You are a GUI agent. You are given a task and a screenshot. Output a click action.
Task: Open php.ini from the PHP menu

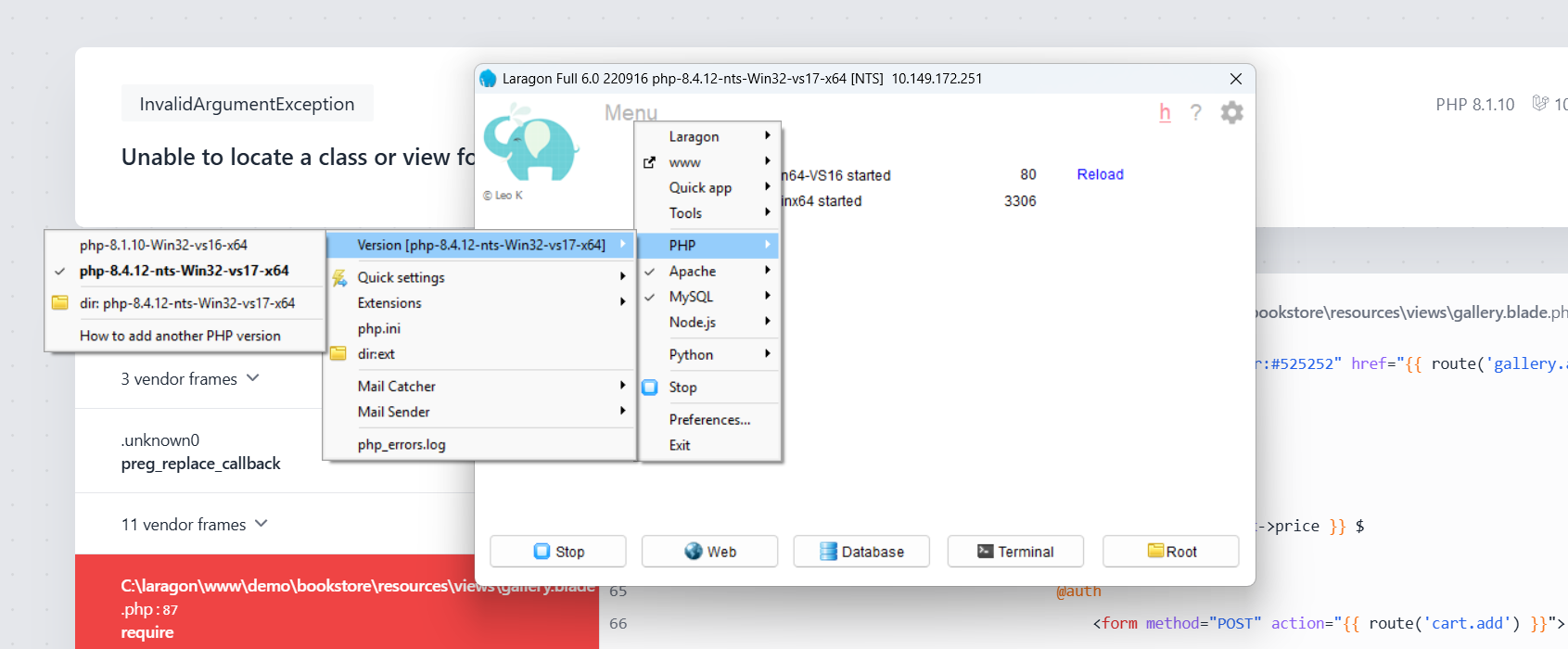(x=480, y=328)
